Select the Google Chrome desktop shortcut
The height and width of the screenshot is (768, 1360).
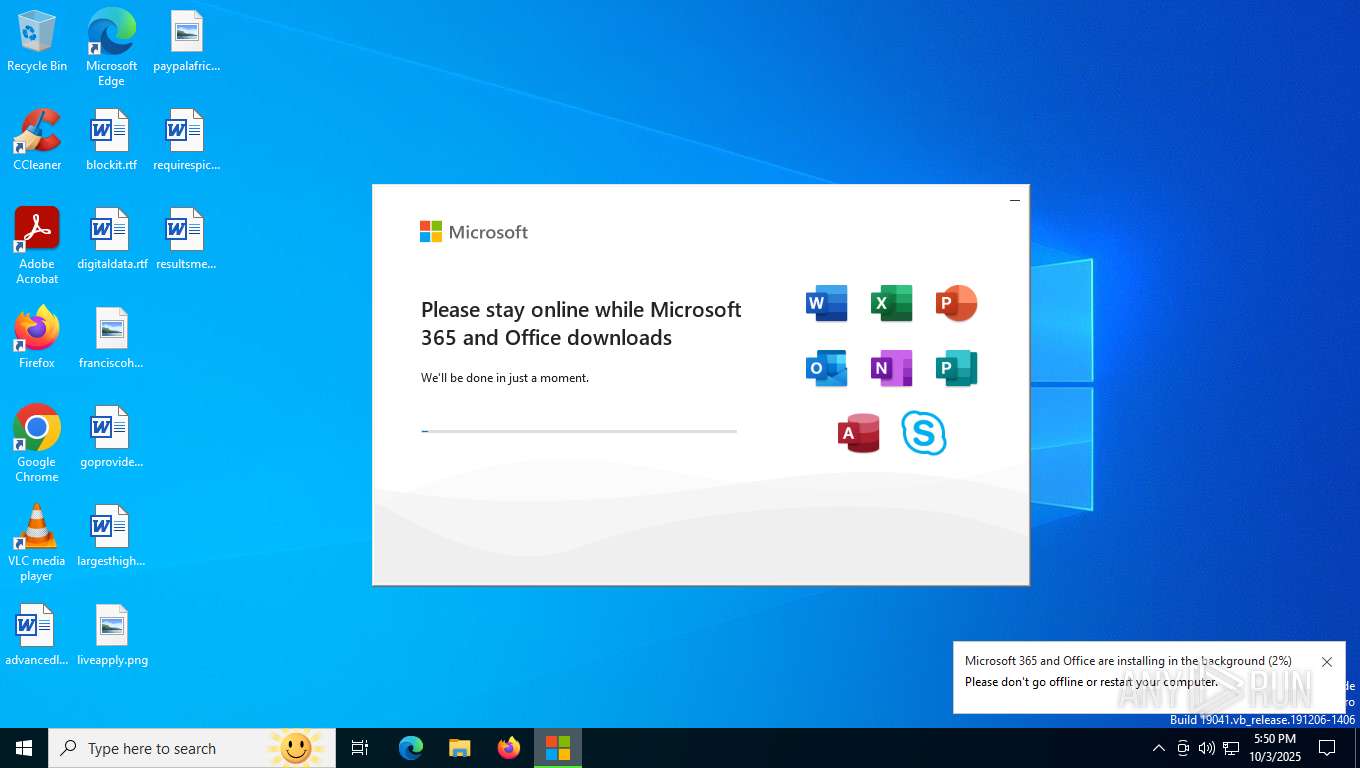pyautogui.click(x=37, y=444)
